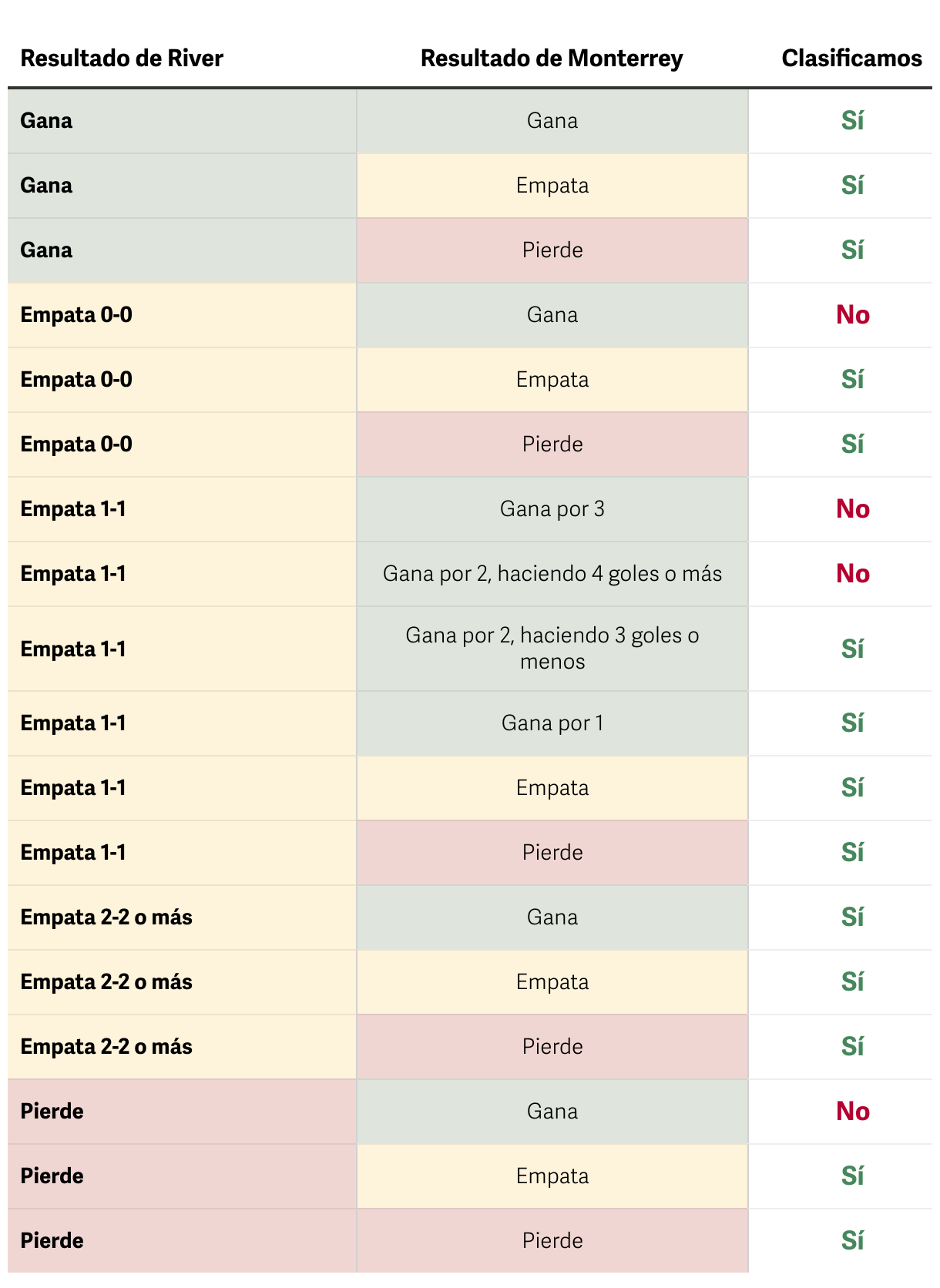Click the first Pierde label in River column
This screenshot has width=940, height=1288.
(52, 1112)
